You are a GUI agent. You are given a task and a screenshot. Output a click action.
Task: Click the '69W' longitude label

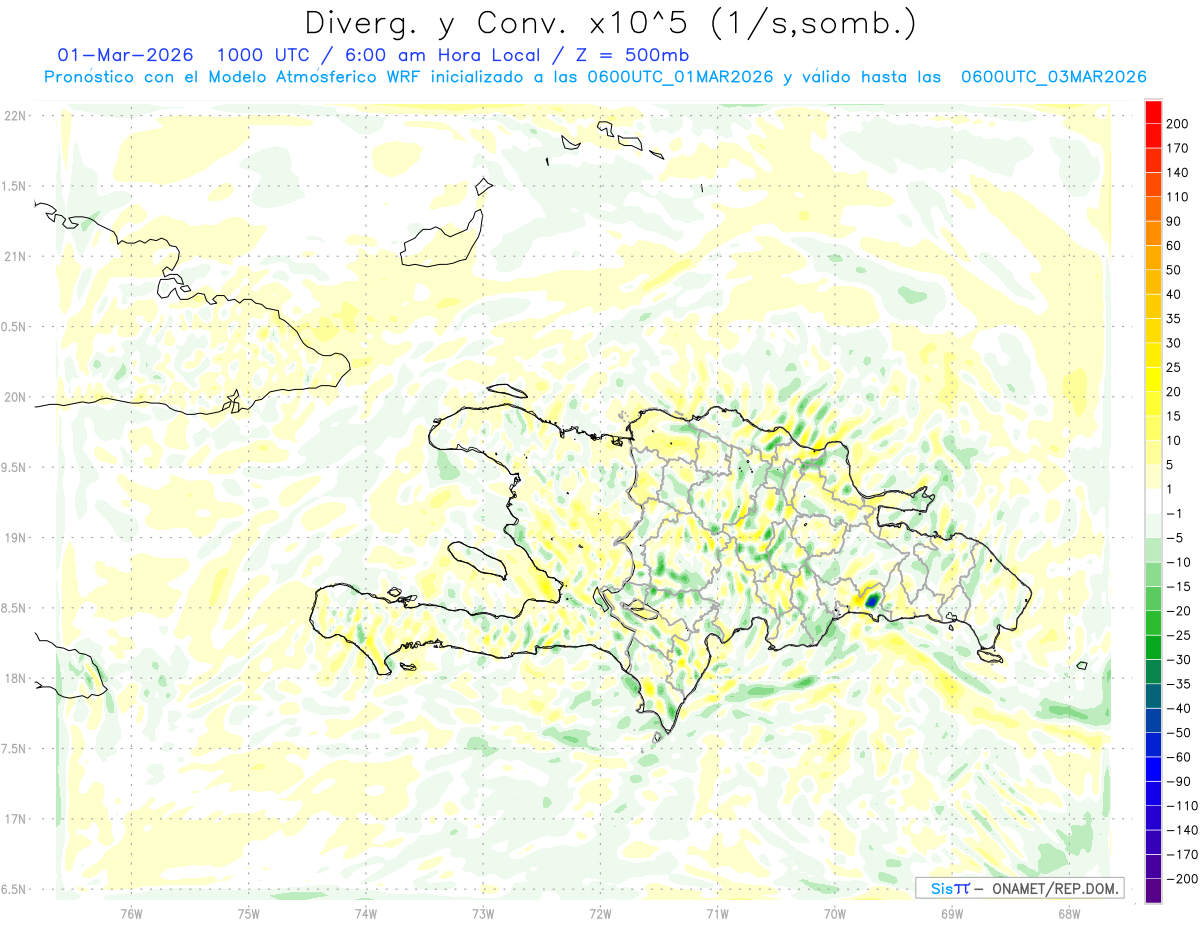pos(952,913)
